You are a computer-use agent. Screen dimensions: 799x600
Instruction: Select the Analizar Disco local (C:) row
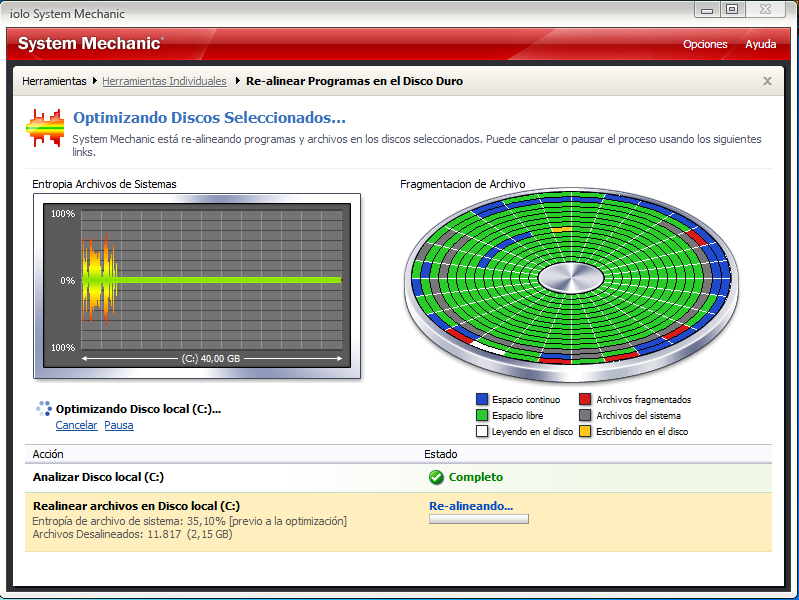(398, 478)
